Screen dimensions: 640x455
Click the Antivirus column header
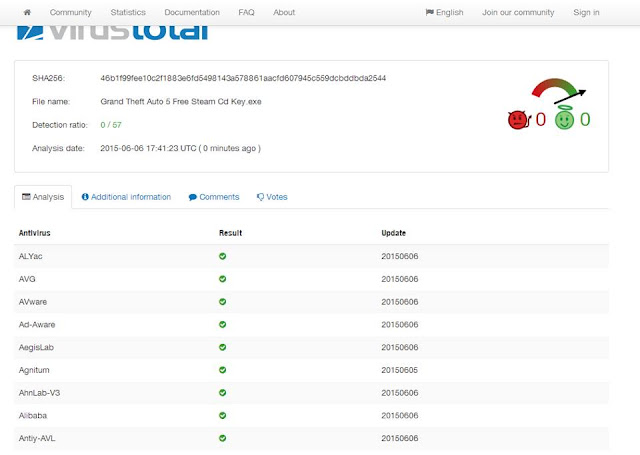coord(35,233)
